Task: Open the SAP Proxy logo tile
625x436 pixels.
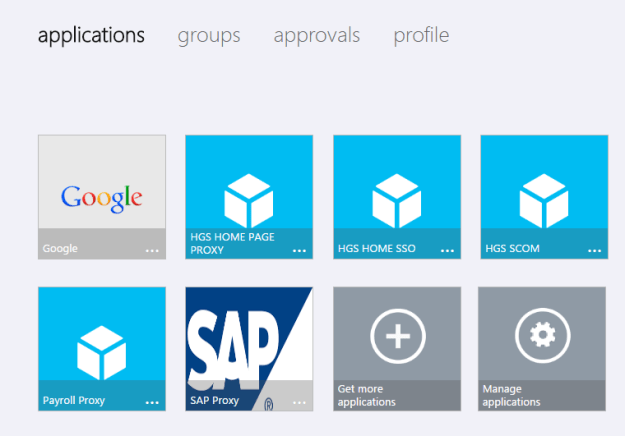Action: (x=249, y=349)
